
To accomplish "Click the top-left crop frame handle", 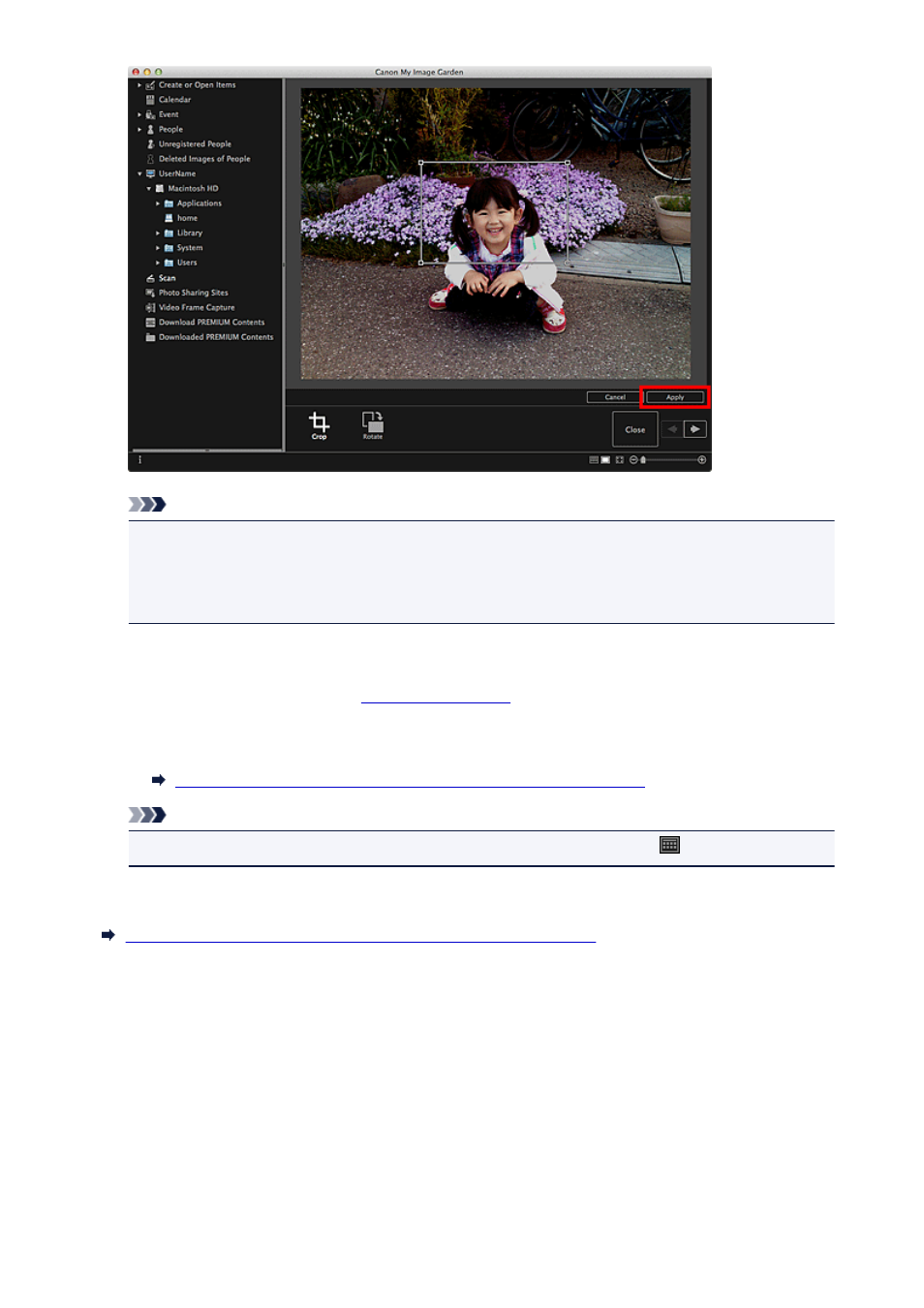I will pos(420,163).
